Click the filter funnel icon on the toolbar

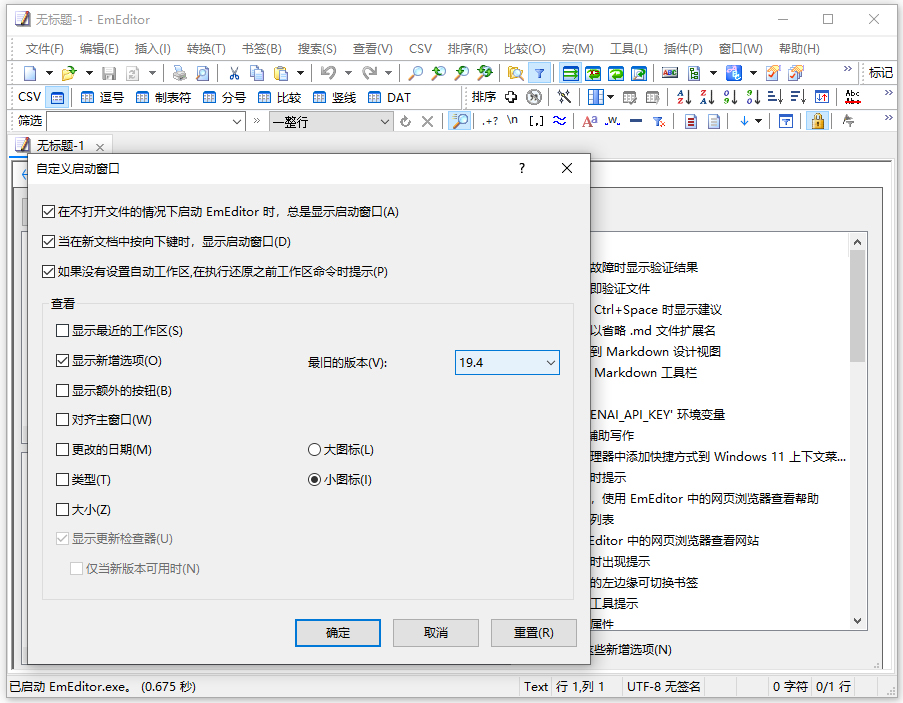(x=539, y=73)
